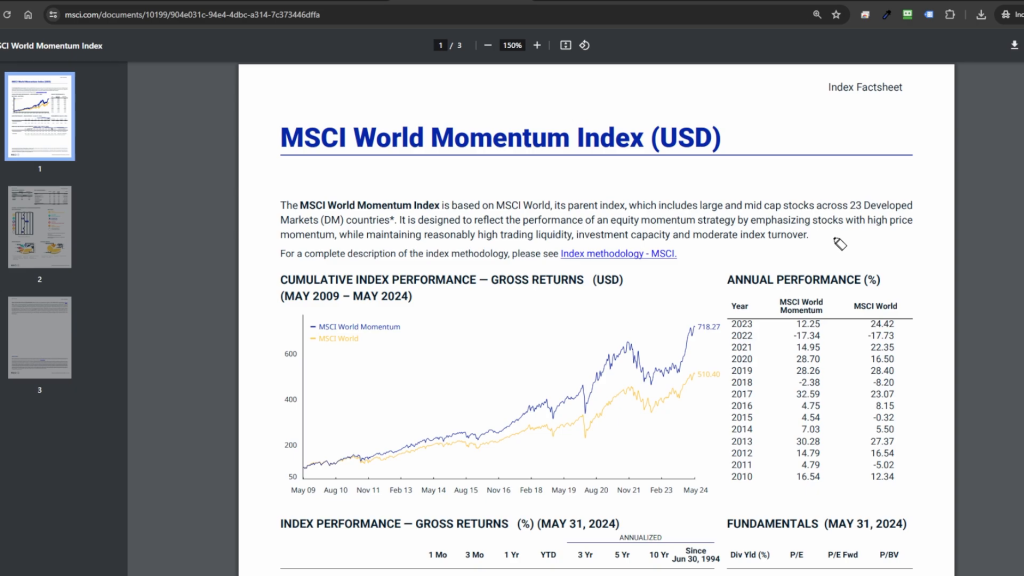The image size is (1024, 576).
Task: Open the blue tag extension icon
Action: [x=929, y=14]
